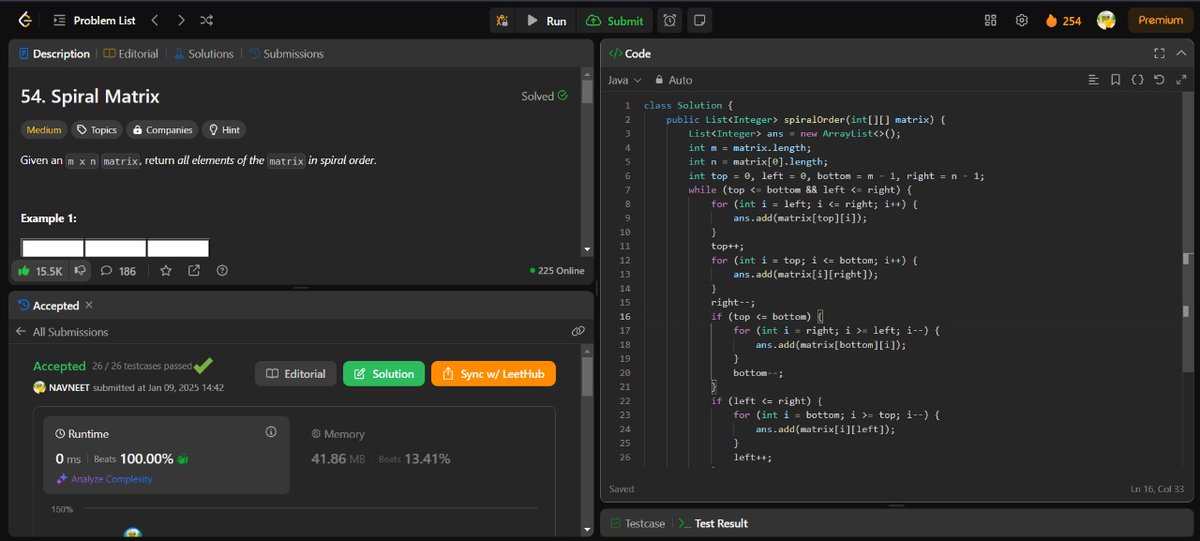Open the 186 comments

click(x=118, y=270)
